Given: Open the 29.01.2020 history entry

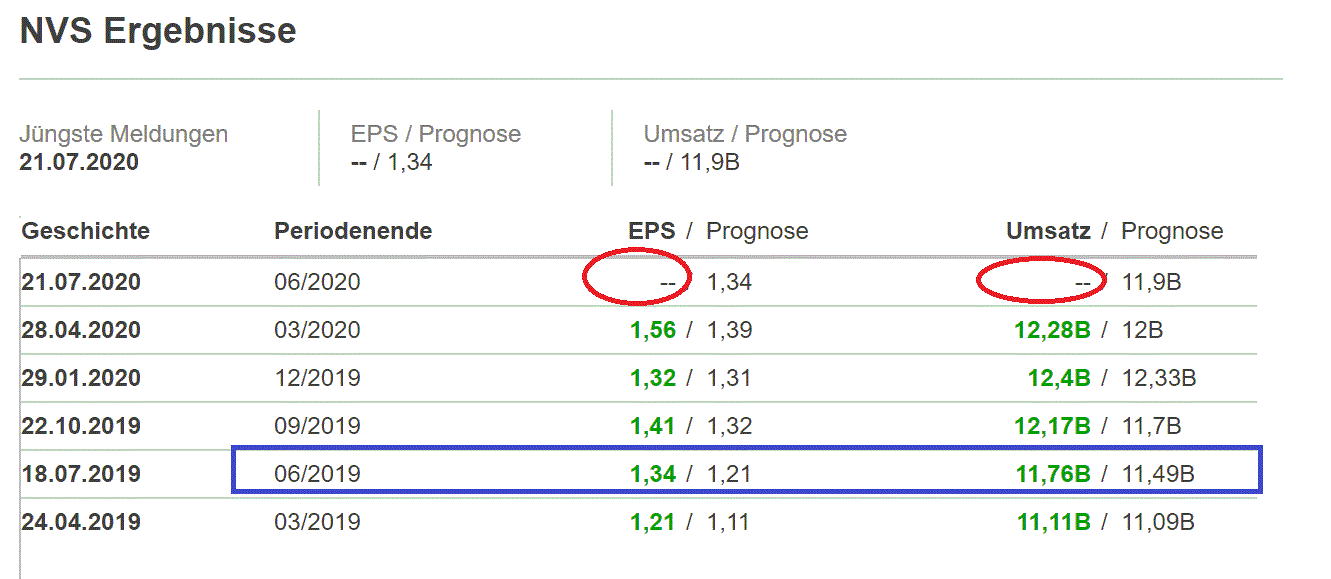Looking at the screenshot, I should (x=81, y=378).
